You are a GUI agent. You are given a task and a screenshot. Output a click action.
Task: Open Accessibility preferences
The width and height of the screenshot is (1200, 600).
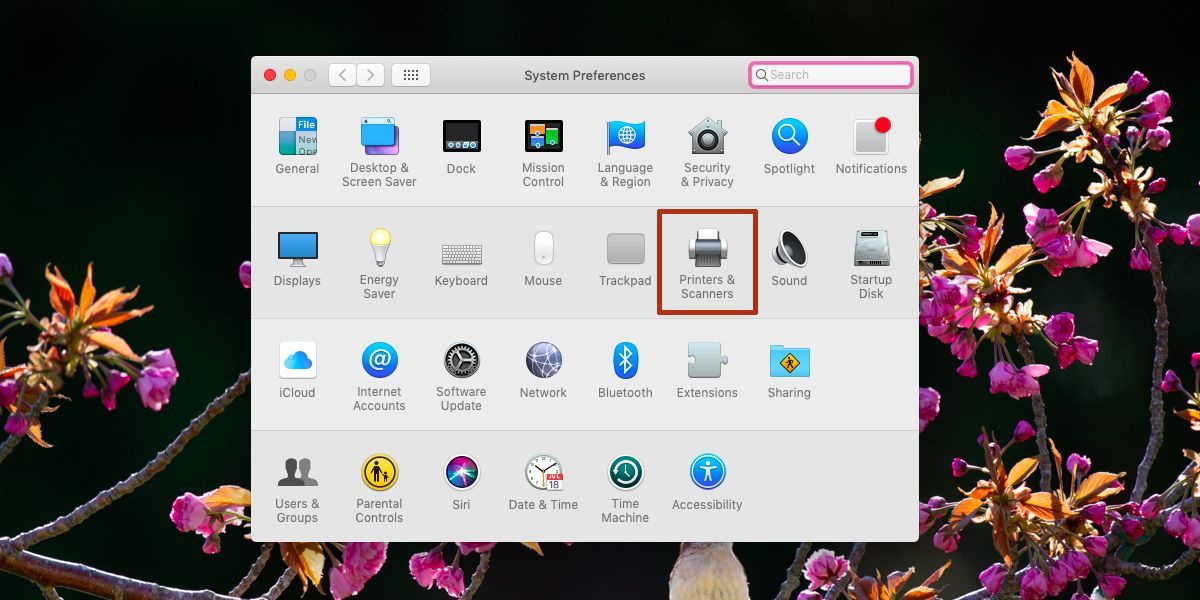coord(707,482)
